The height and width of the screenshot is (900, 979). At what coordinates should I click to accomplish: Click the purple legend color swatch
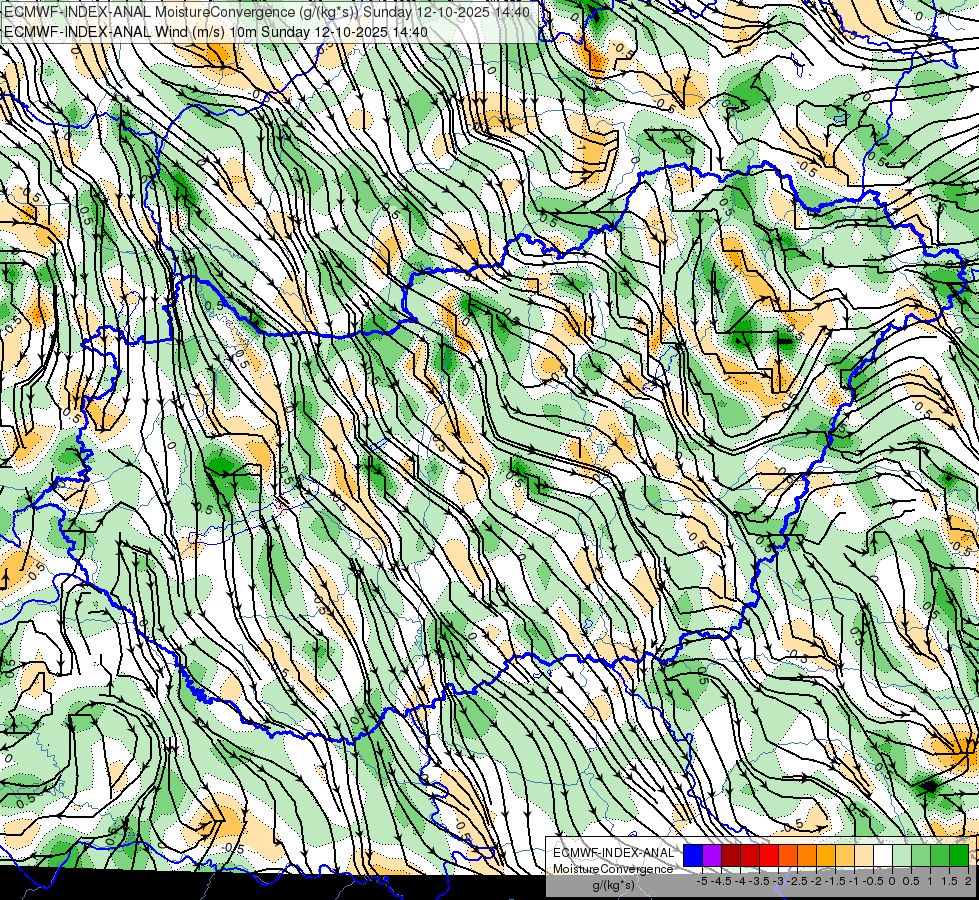712,856
